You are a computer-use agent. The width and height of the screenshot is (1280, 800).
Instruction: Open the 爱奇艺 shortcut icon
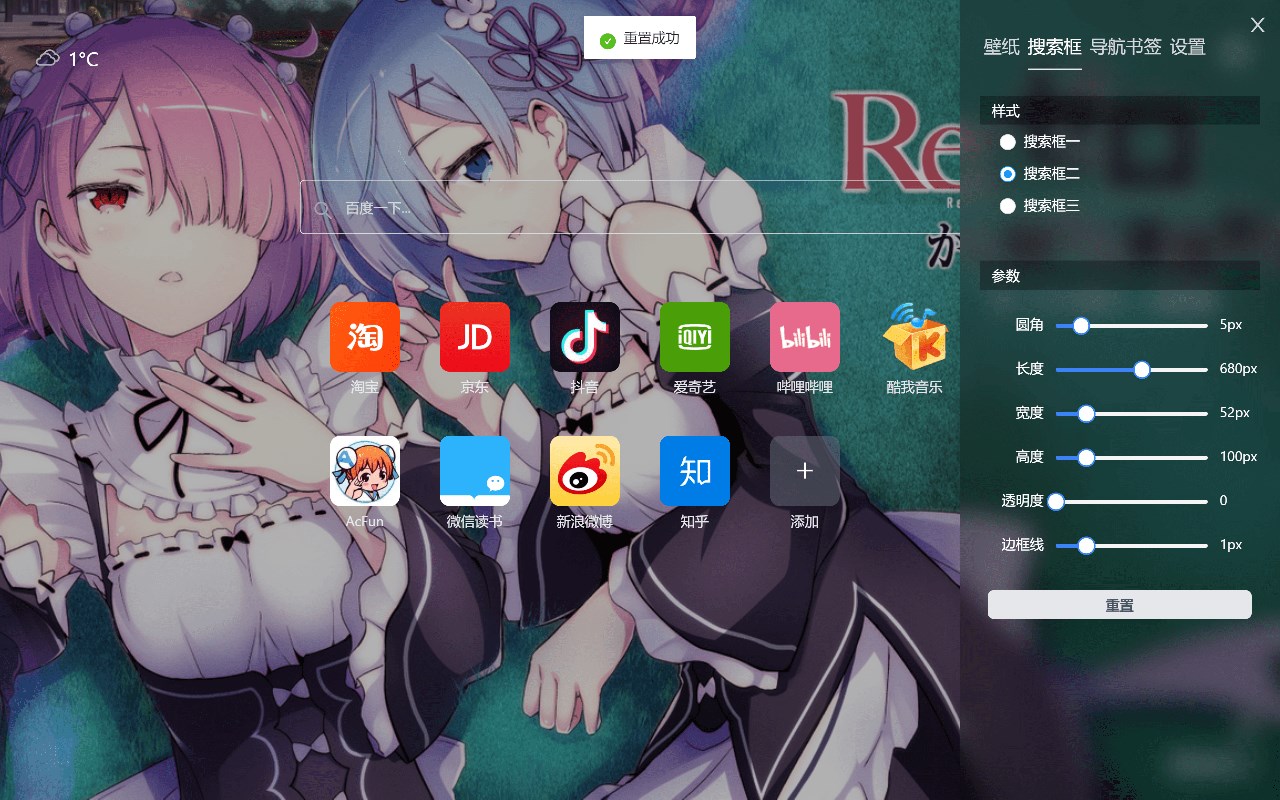(x=695, y=337)
